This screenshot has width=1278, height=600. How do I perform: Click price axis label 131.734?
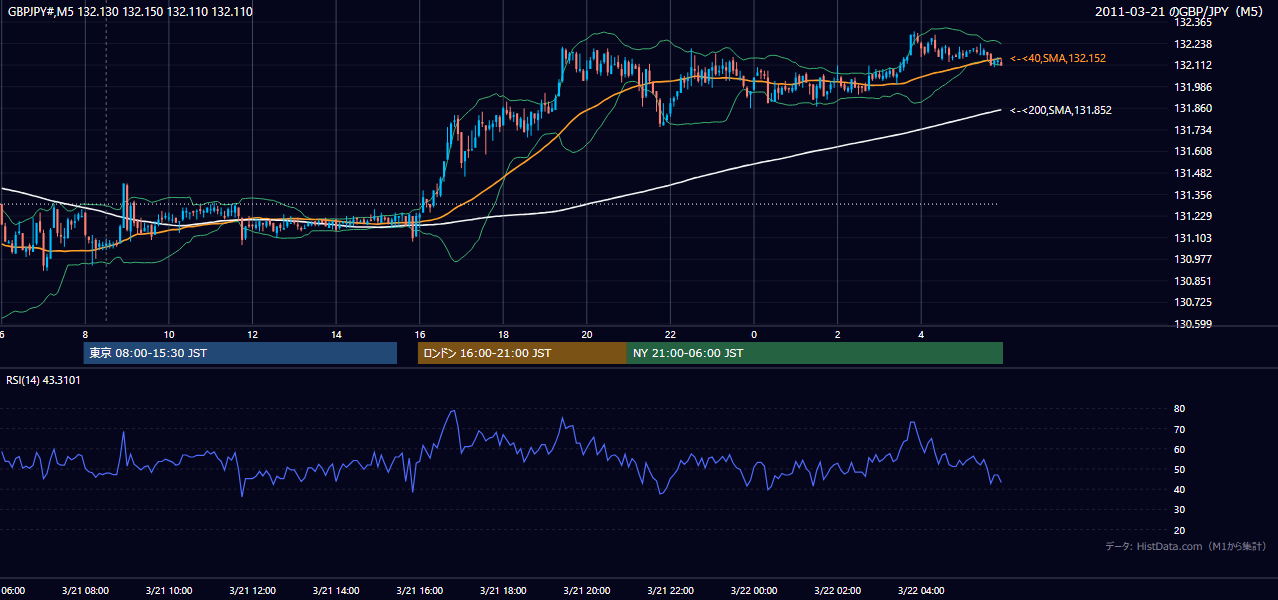pyautogui.click(x=1192, y=130)
